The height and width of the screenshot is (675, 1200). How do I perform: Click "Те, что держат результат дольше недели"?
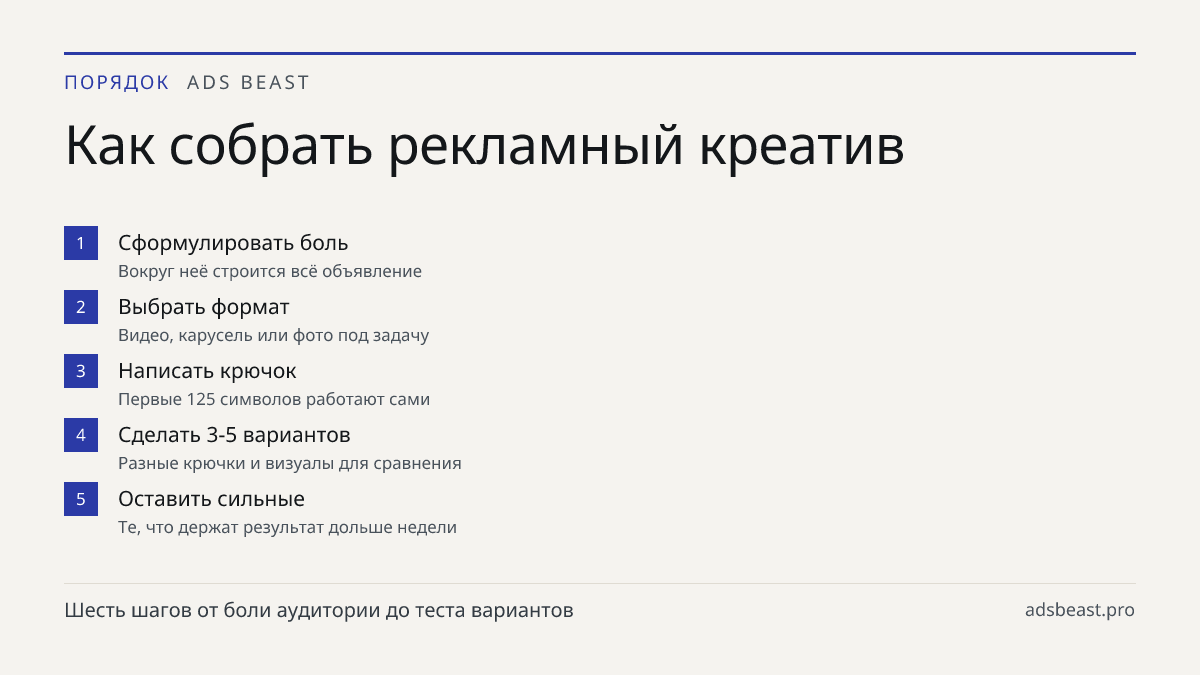pos(287,527)
